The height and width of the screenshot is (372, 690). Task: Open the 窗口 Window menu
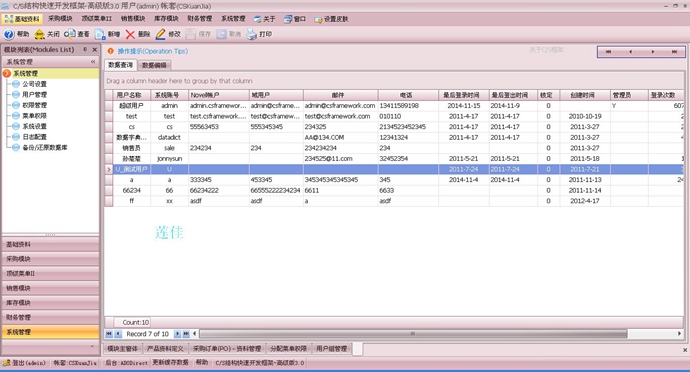tap(295, 19)
